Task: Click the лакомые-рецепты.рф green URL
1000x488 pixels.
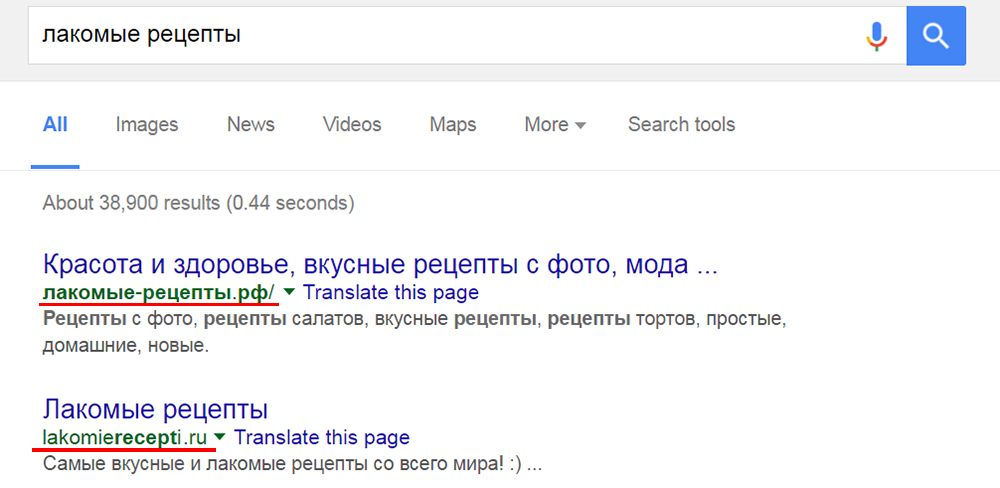Action: [x=158, y=293]
